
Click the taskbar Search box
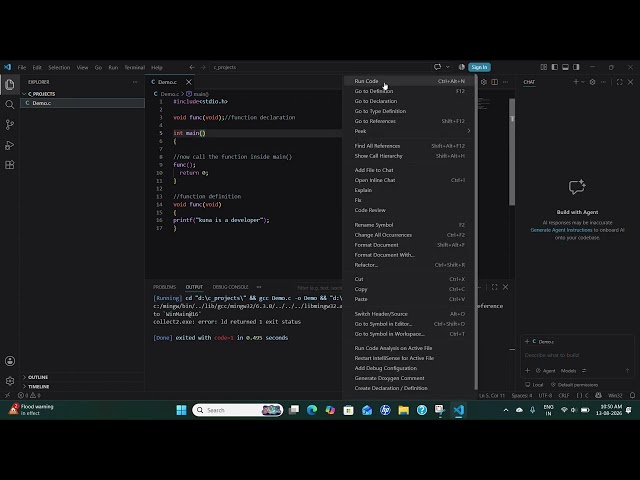pyautogui.click(x=238, y=410)
